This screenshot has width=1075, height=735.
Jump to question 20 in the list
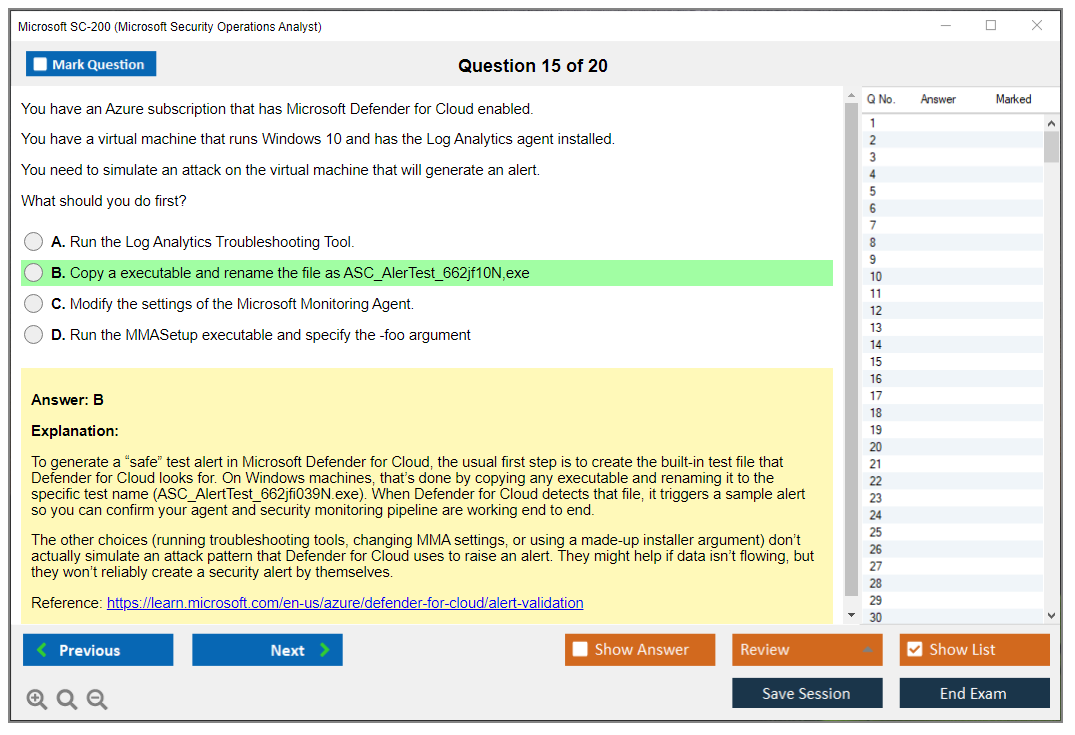(875, 447)
